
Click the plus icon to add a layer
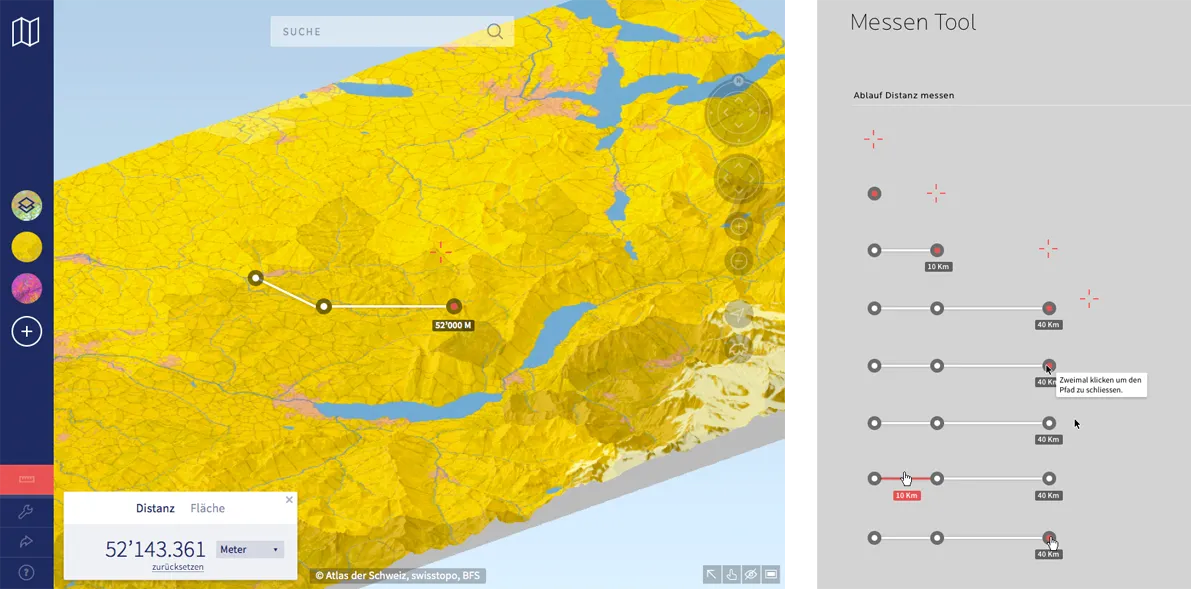tap(27, 331)
